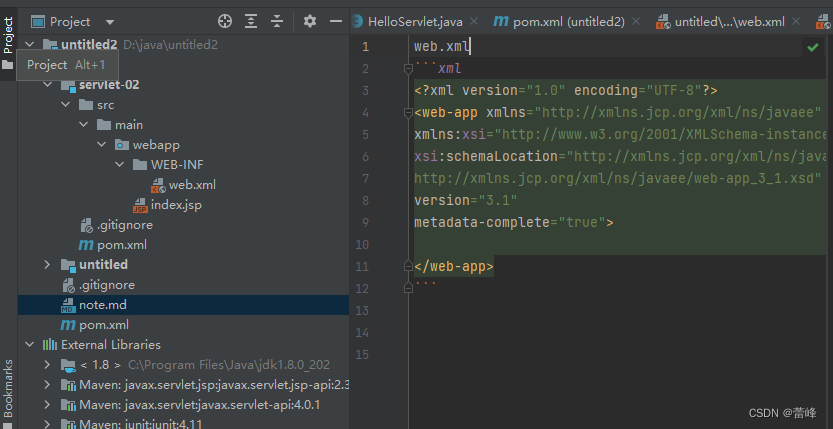Click fold end marker at line 11
The height and width of the screenshot is (429, 833).
(x=408, y=266)
